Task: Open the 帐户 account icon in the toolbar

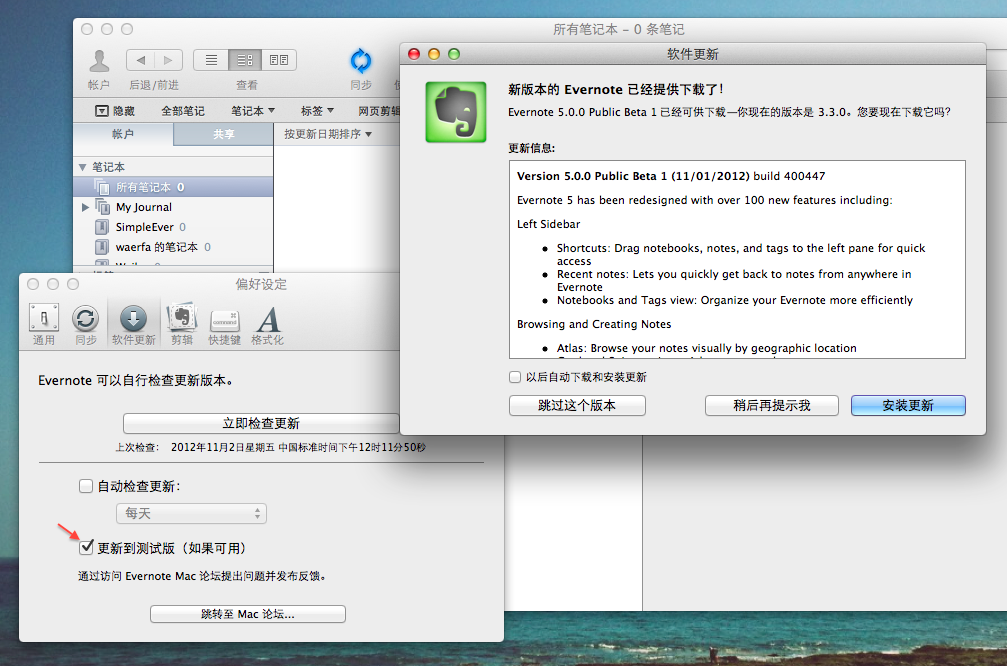Action: point(99,61)
